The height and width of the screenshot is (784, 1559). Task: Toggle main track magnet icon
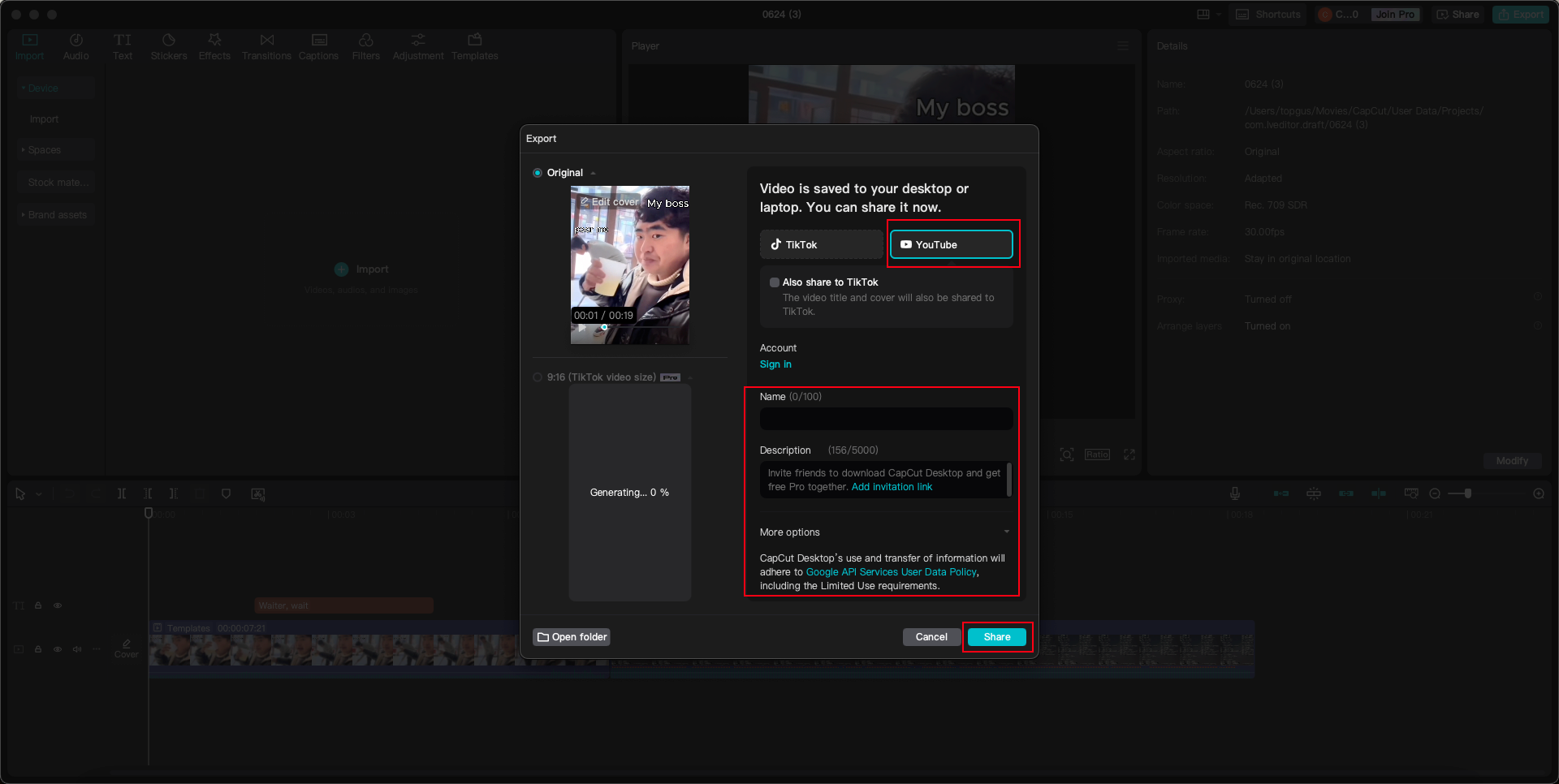coord(1281,493)
